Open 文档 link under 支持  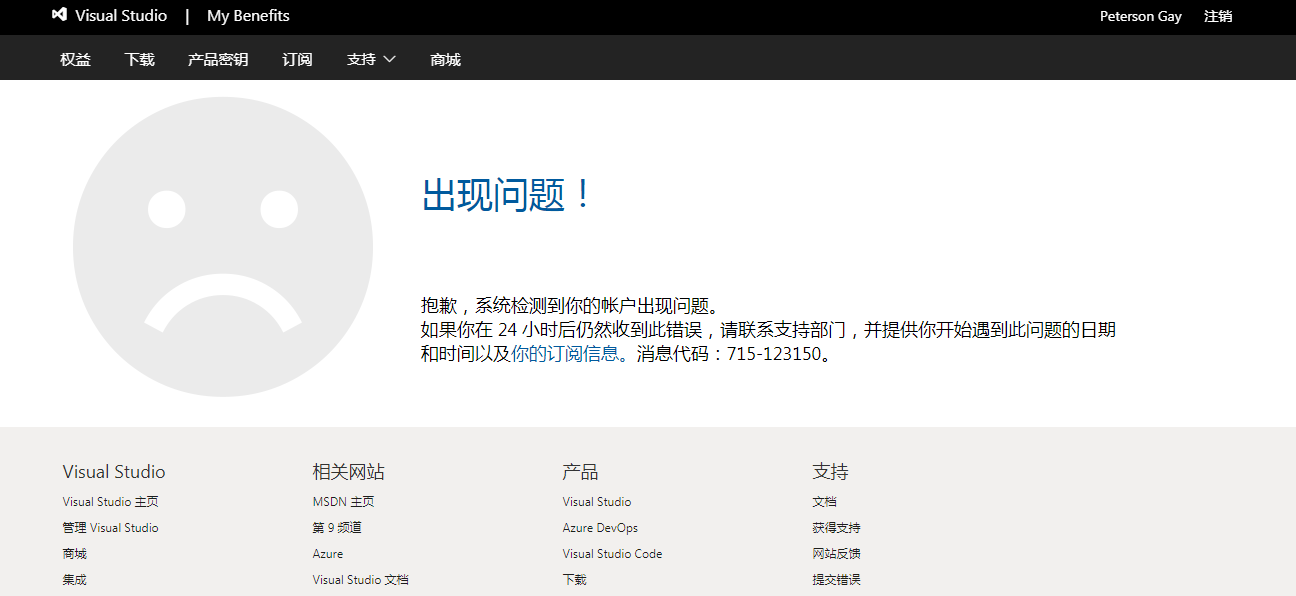coord(824,502)
